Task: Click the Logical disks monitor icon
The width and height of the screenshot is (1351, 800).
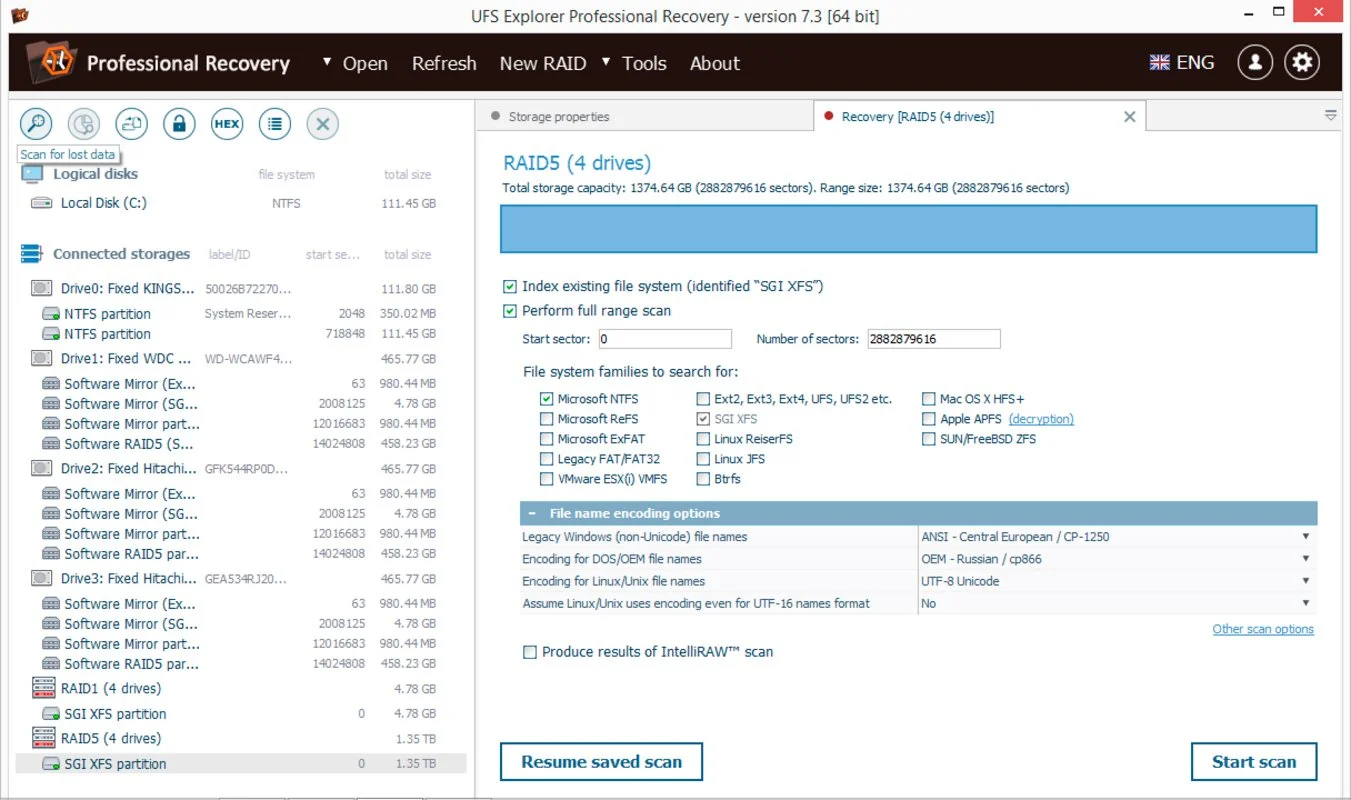Action: coord(33,174)
